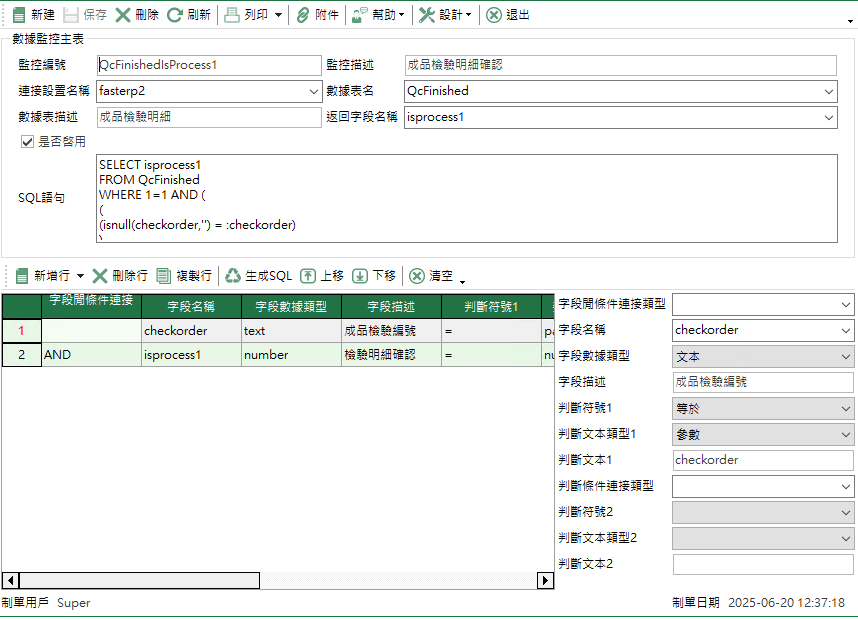Click the 列印 (Print) printer icon
Viewport: 858px width, 620px height.
232,15
